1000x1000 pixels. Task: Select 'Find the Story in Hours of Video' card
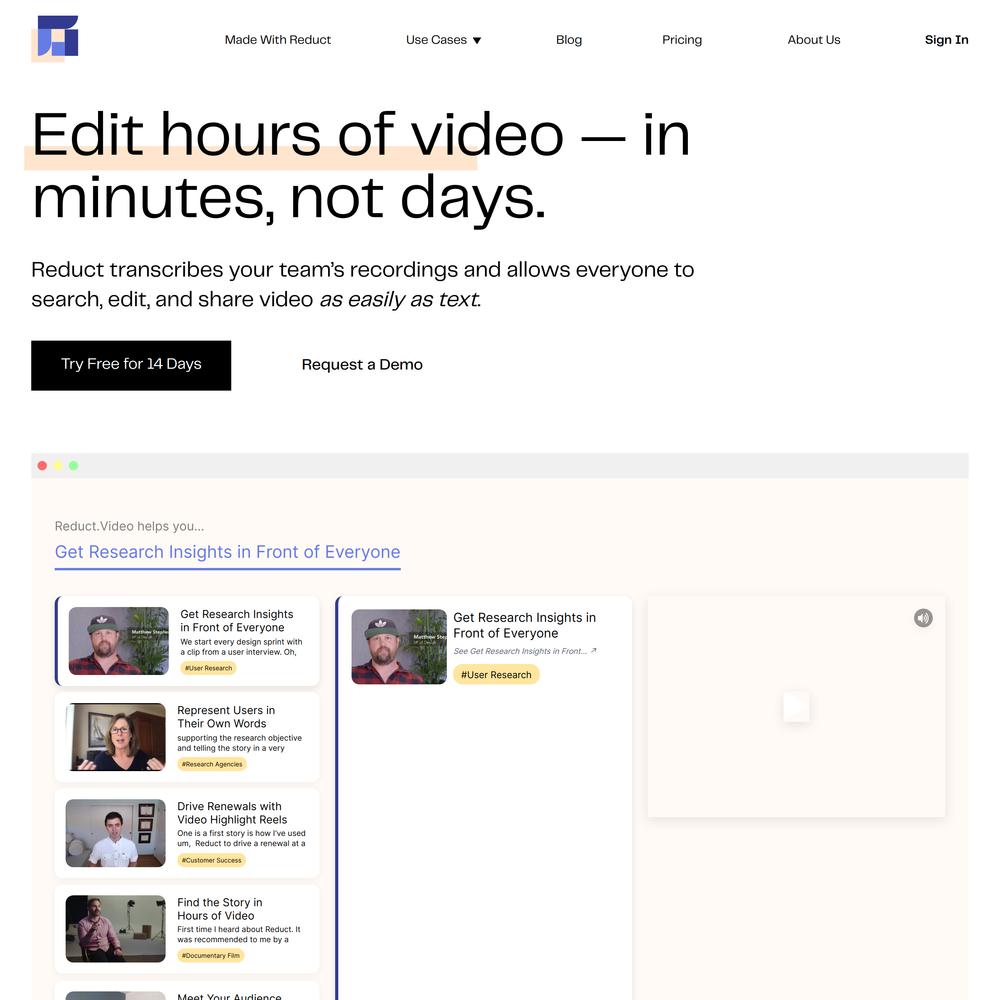(188, 929)
